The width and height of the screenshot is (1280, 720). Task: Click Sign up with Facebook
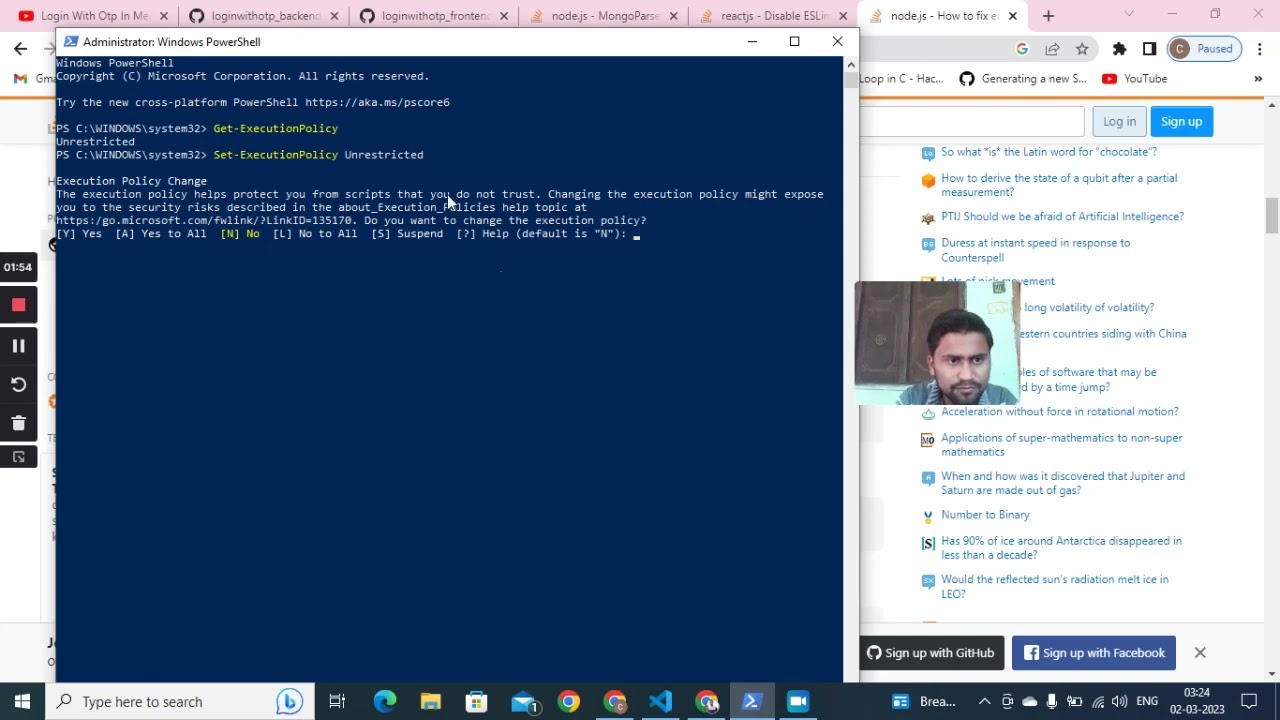(x=1094, y=653)
